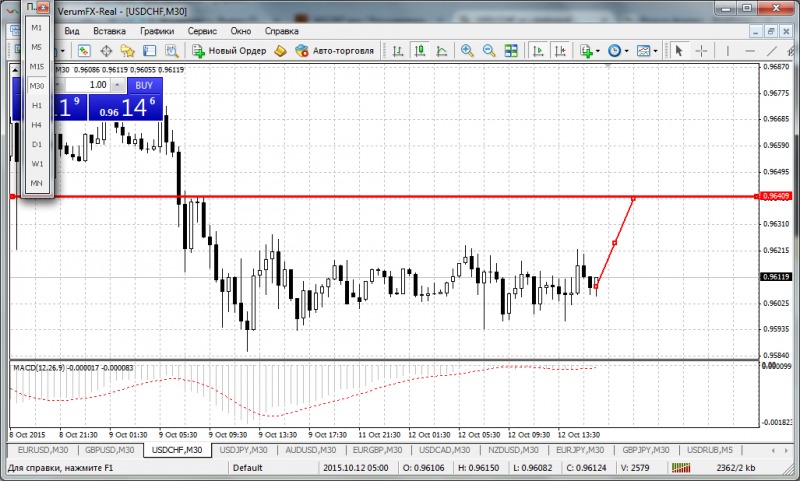Select red horizontal line 0.96409 price label

pyautogui.click(x=776, y=196)
